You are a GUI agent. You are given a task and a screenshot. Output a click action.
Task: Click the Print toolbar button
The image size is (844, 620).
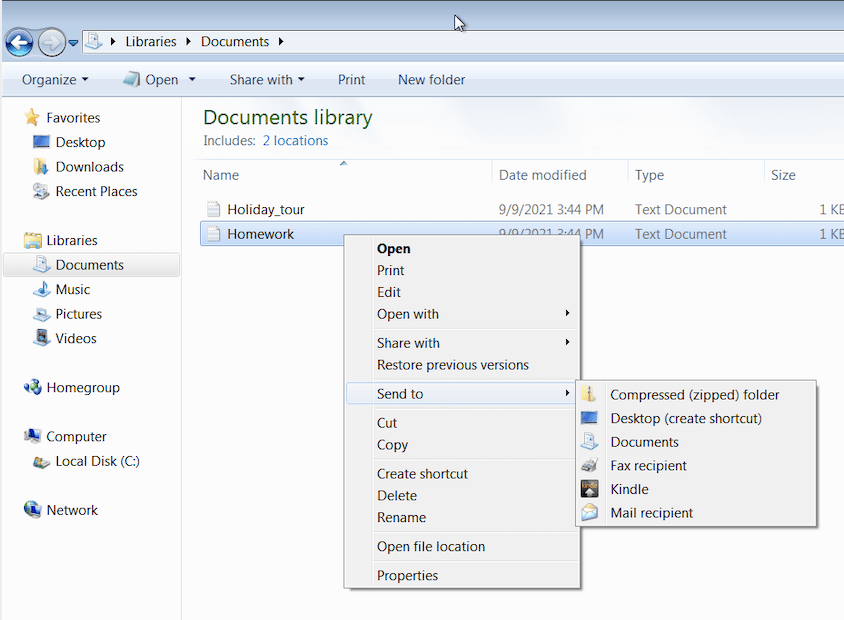[x=351, y=80]
